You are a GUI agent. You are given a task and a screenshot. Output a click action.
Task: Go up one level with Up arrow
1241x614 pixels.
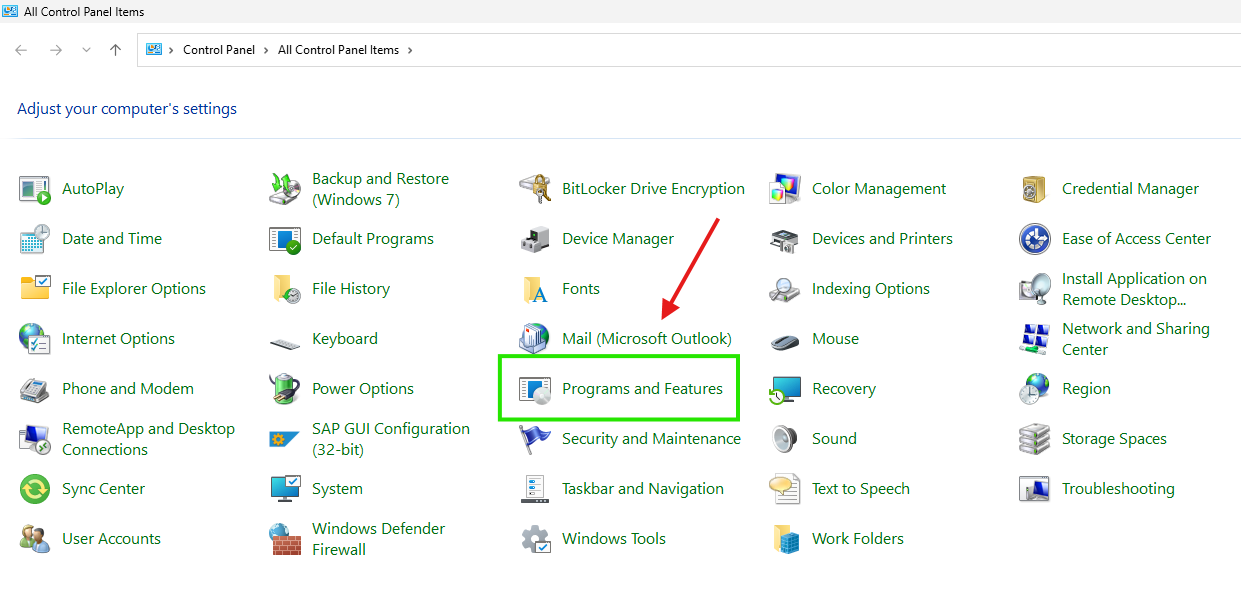coord(116,50)
